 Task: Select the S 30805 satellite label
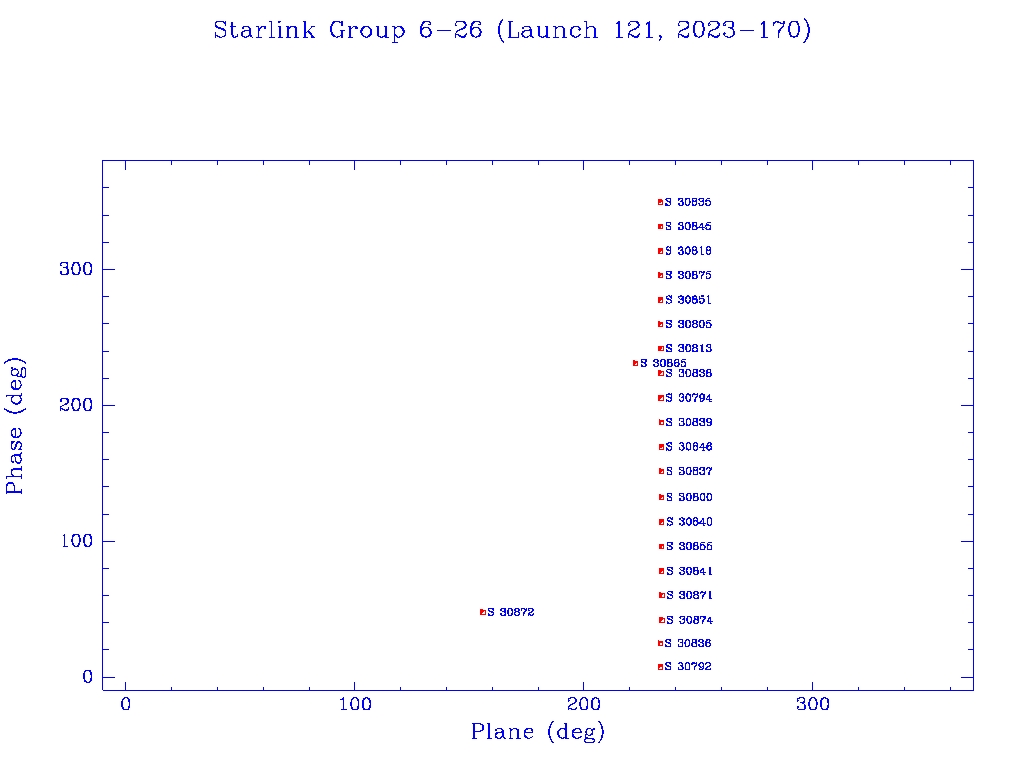point(689,325)
